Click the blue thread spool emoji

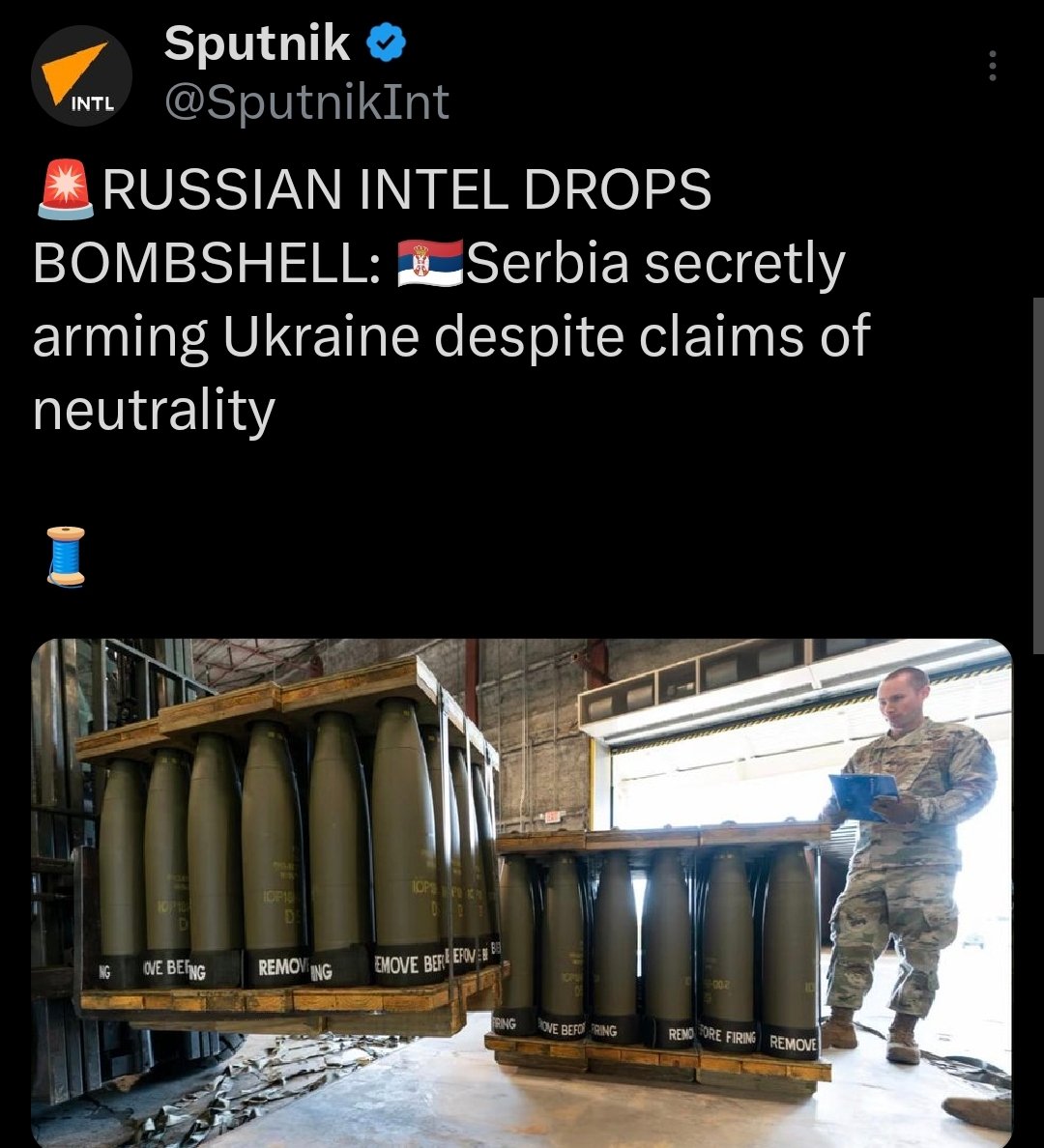point(66,557)
